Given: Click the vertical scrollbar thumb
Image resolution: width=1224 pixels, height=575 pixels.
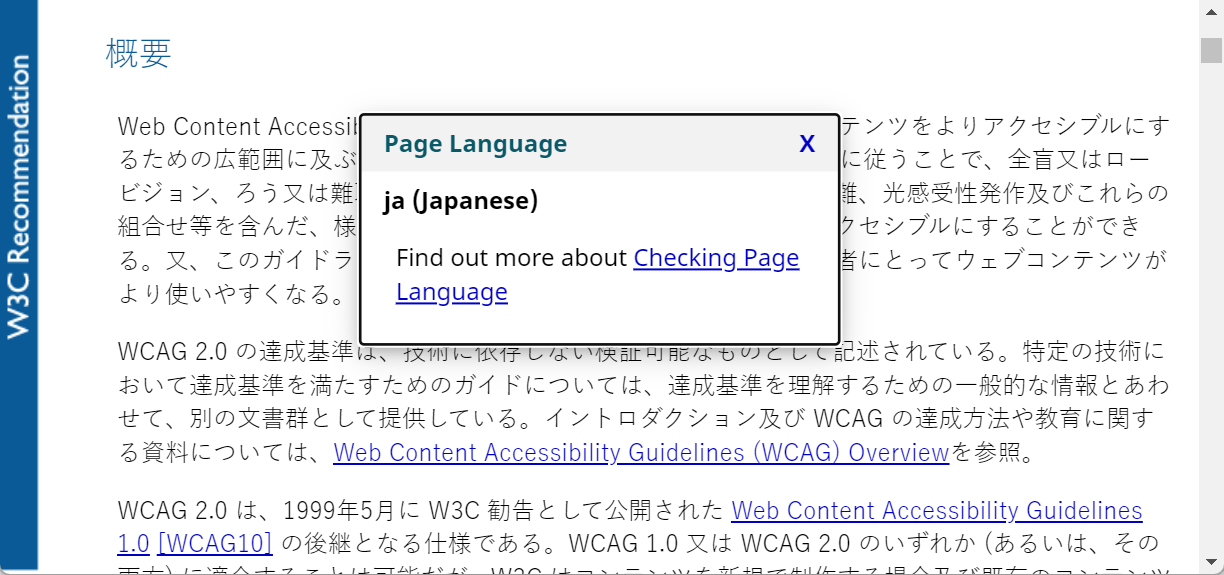Looking at the screenshot, I should [1211, 48].
